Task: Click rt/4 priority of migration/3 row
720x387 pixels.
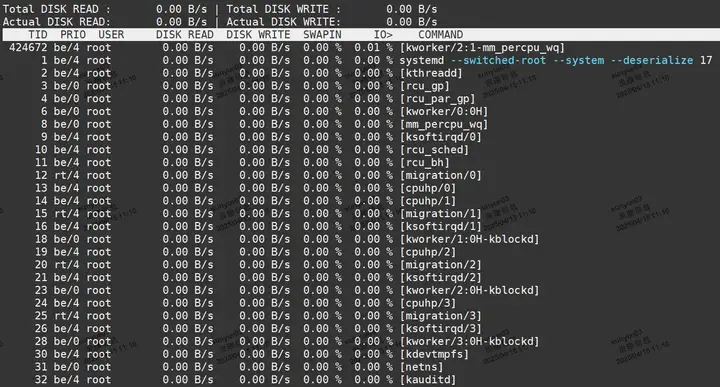Action: click(67, 316)
